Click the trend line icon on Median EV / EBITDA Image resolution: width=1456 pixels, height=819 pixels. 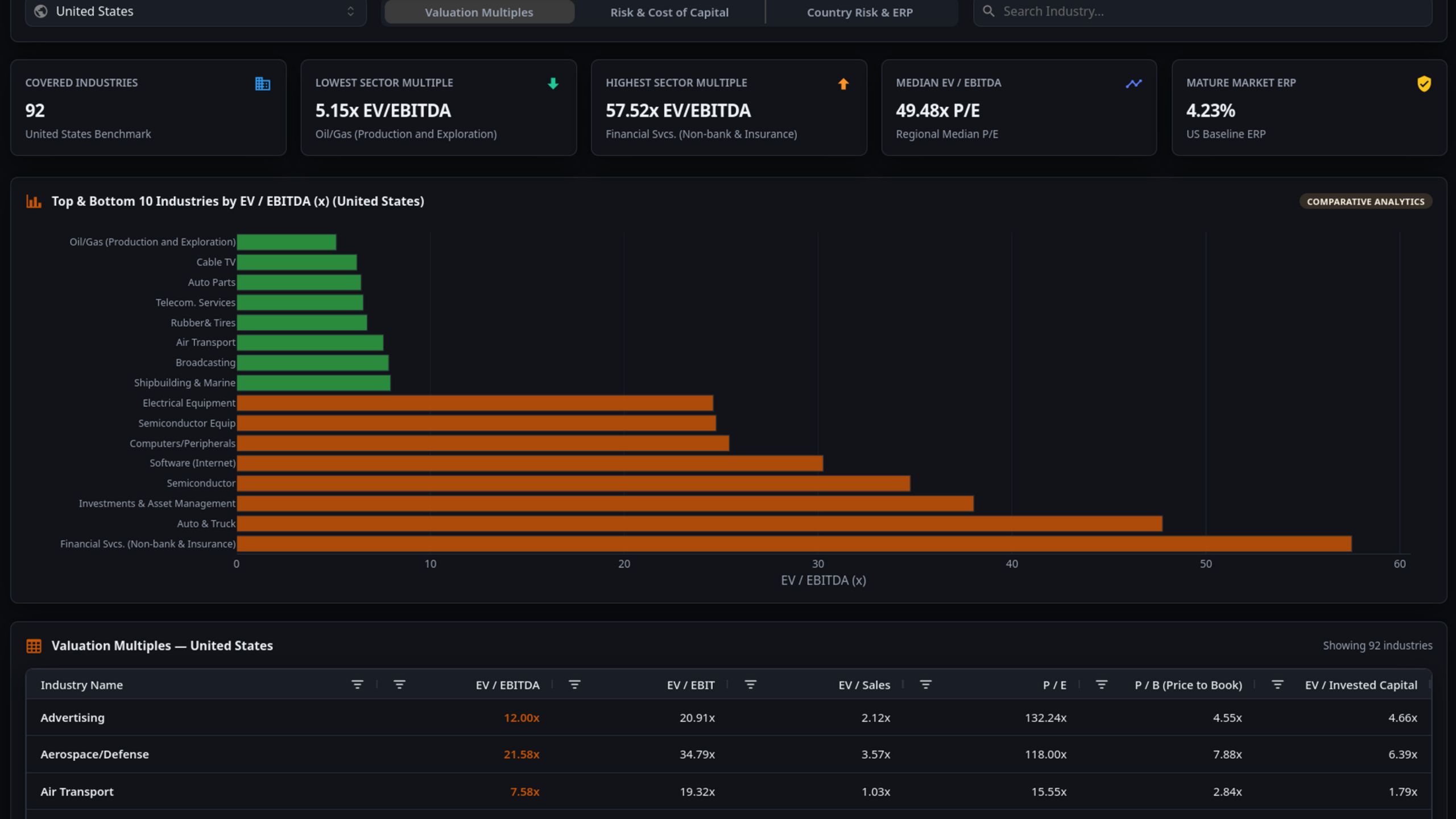(x=1134, y=84)
